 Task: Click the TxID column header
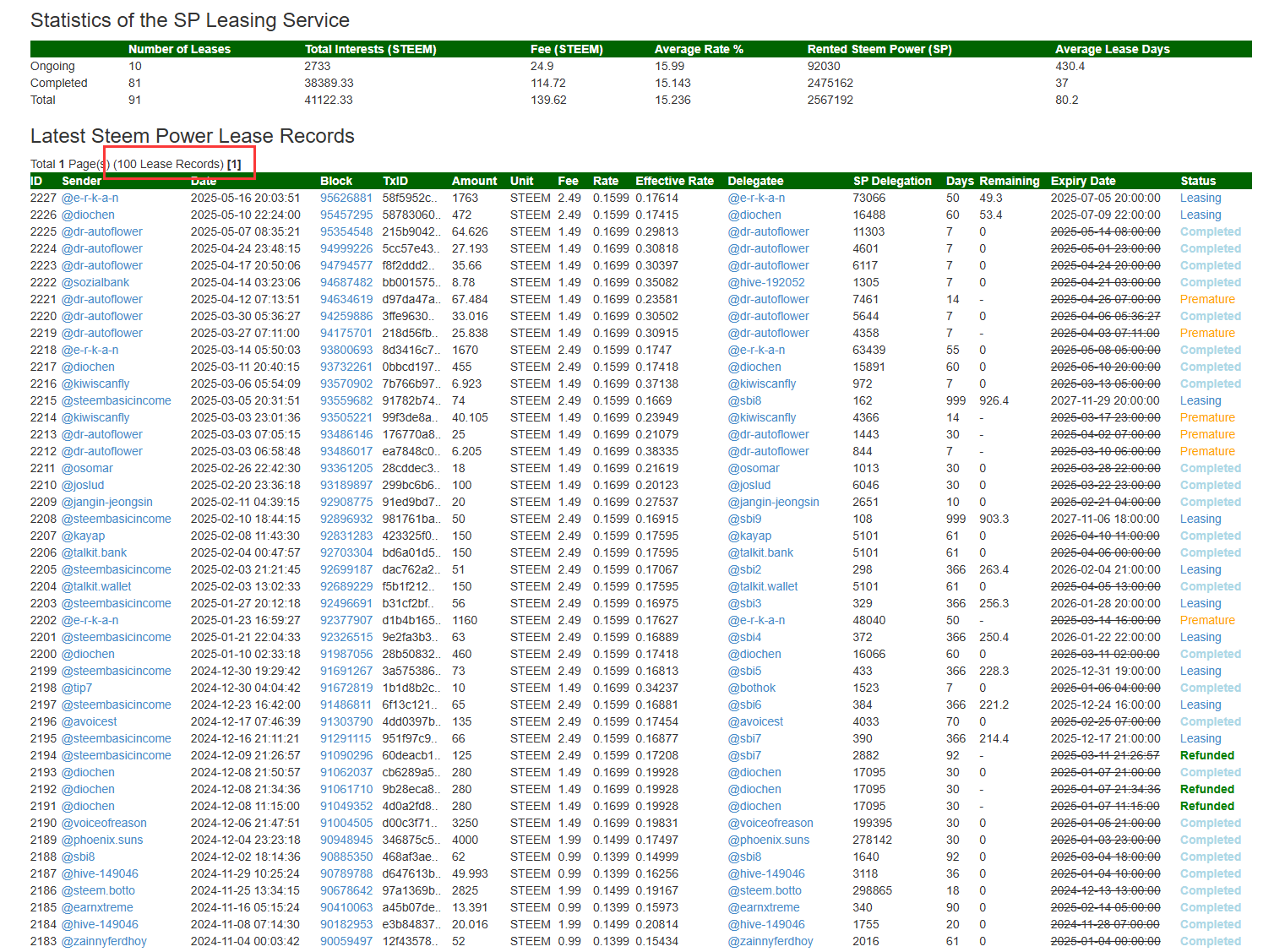pyautogui.click(x=395, y=181)
